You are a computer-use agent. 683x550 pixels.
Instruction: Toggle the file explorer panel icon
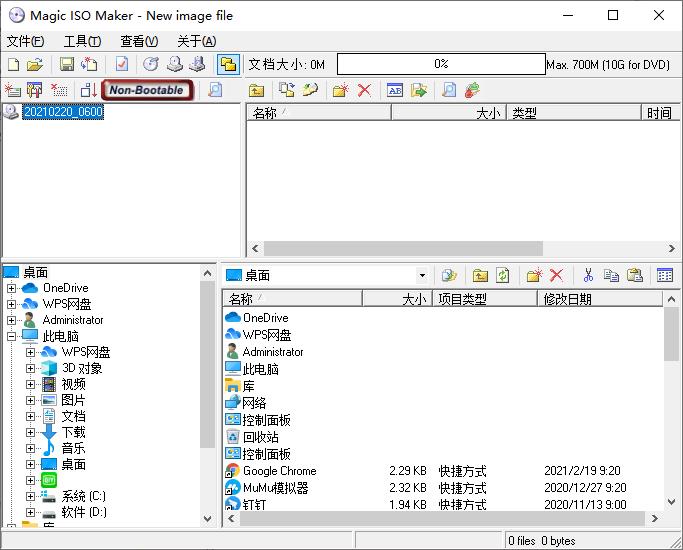pyautogui.click(x=228, y=64)
